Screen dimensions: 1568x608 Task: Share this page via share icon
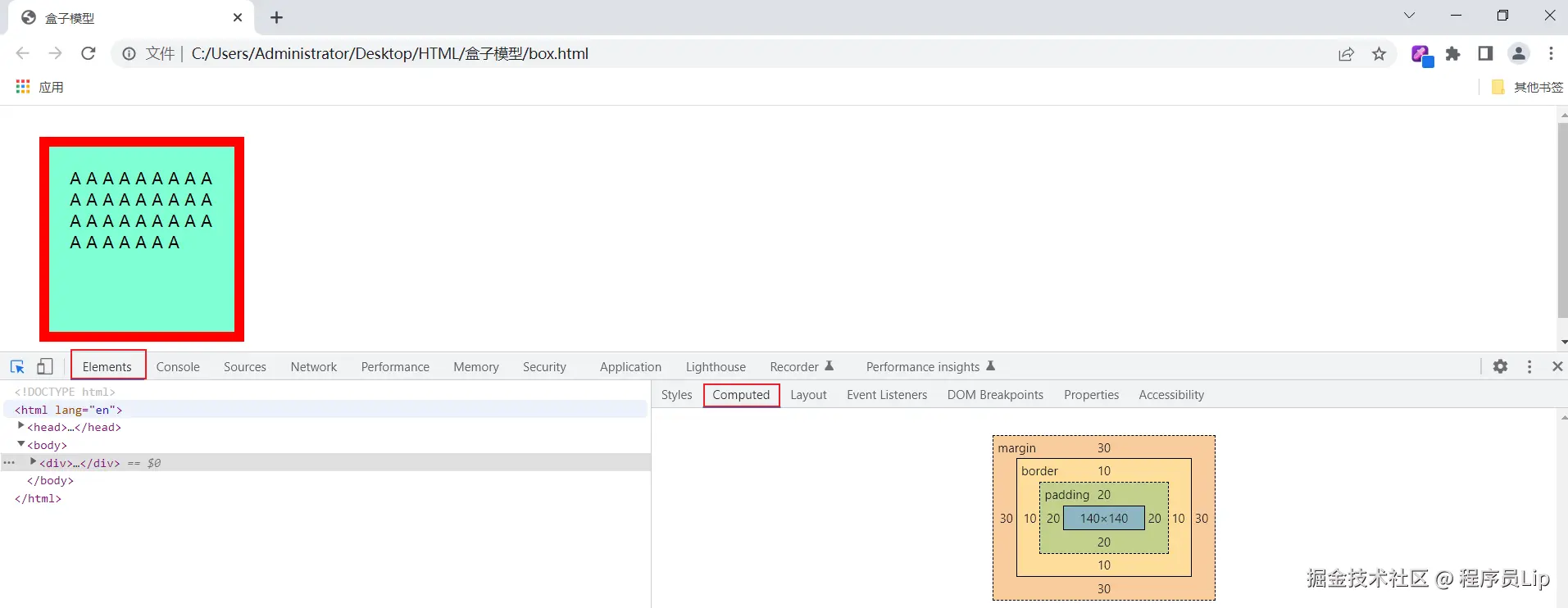coord(1346,54)
